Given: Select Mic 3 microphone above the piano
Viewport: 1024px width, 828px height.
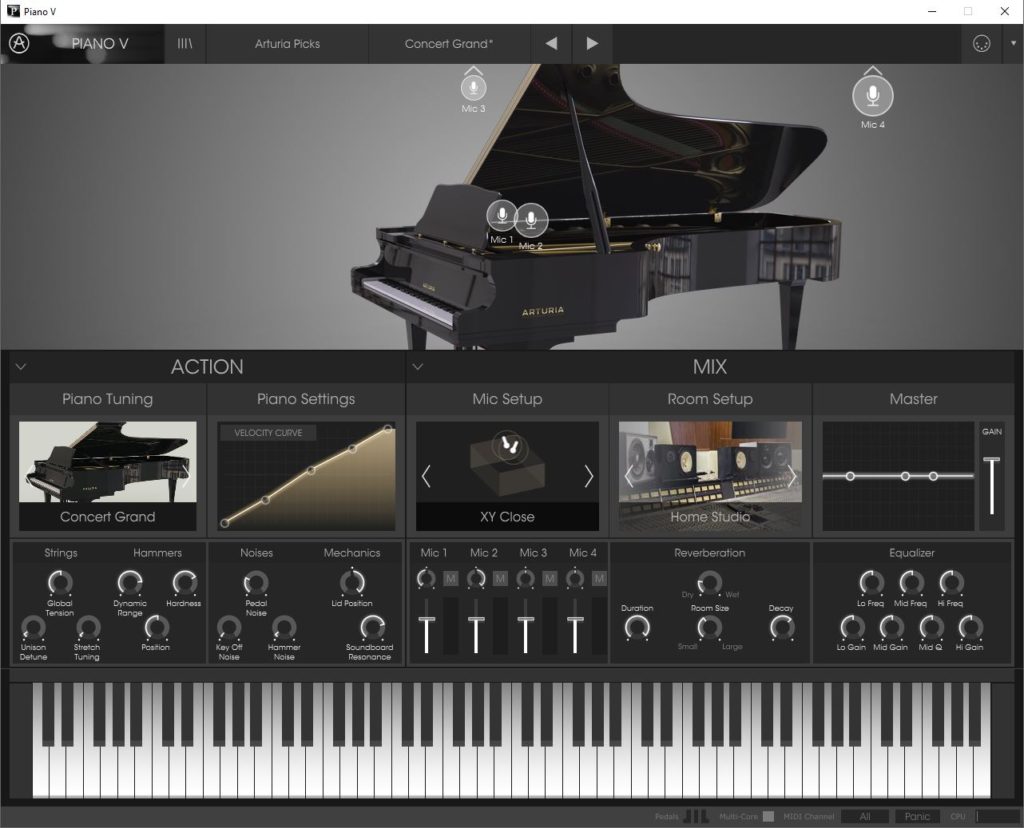Looking at the screenshot, I should pos(473,88).
